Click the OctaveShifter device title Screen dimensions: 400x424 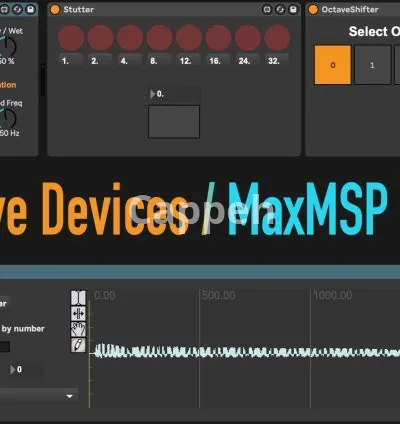[x=350, y=10]
